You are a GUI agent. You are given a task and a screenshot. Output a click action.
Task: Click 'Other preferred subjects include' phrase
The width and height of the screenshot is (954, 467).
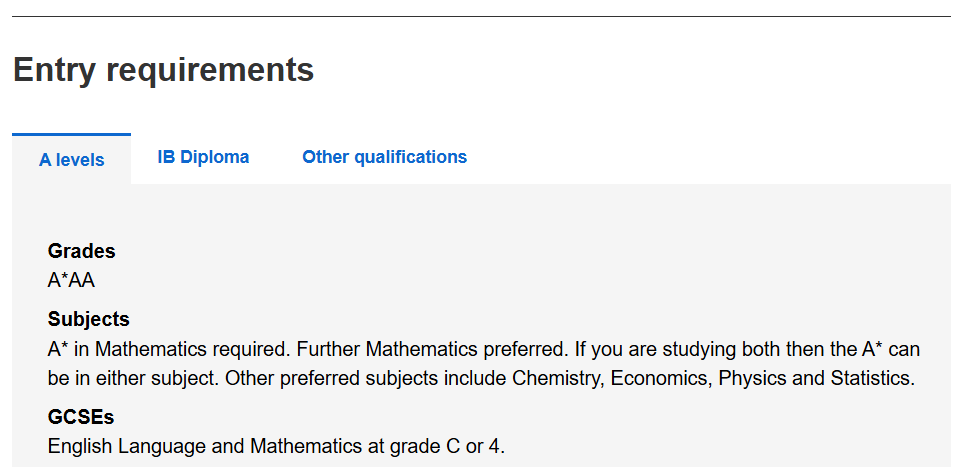(365, 379)
